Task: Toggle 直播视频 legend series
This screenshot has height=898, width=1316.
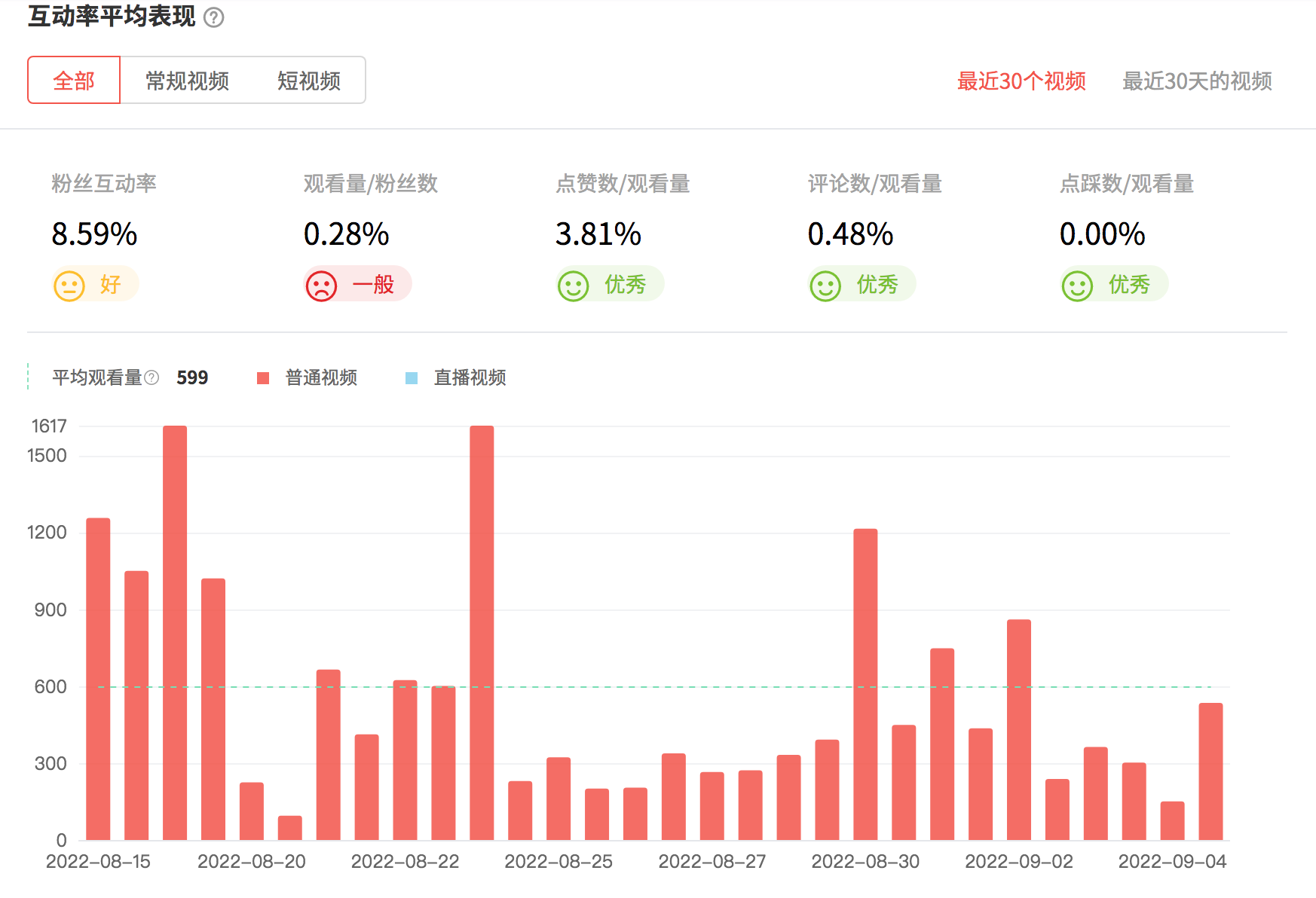Action: click(x=470, y=377)
